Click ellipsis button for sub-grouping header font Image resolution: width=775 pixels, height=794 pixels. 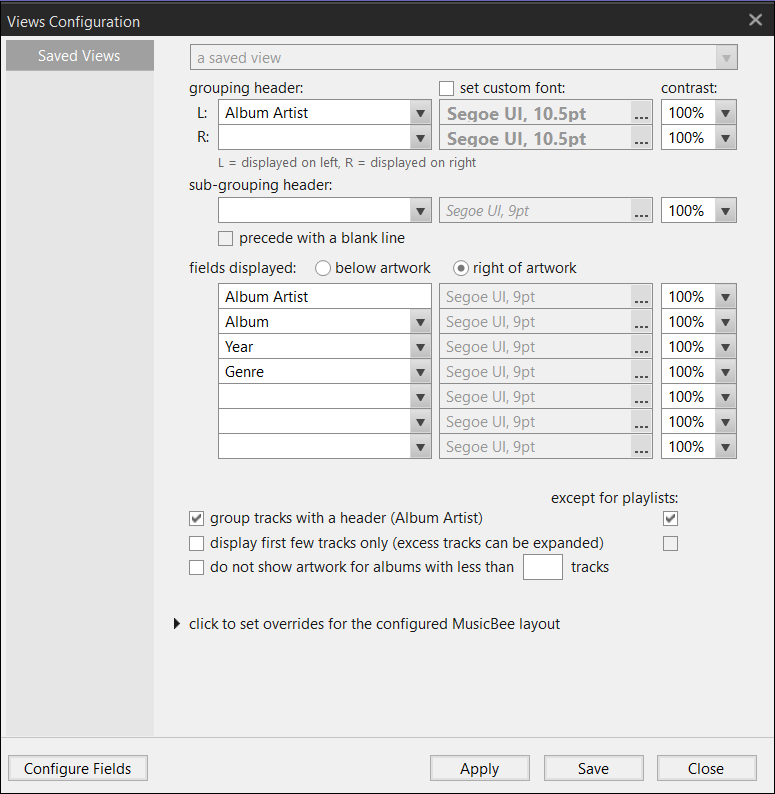[641, 211]
